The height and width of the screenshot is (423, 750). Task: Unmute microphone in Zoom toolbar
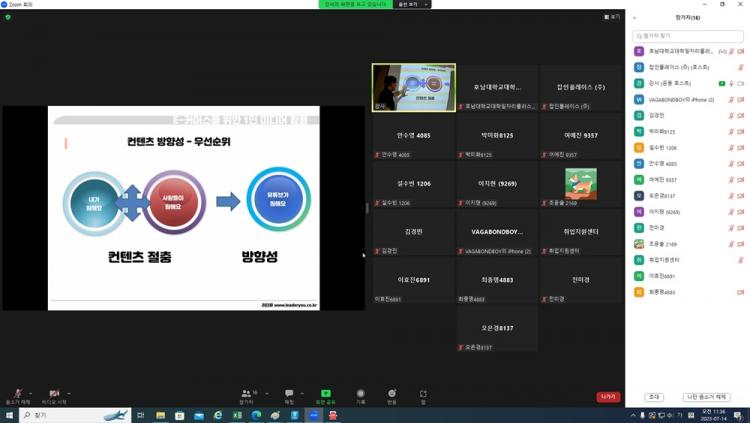click(x=17, y=394)
